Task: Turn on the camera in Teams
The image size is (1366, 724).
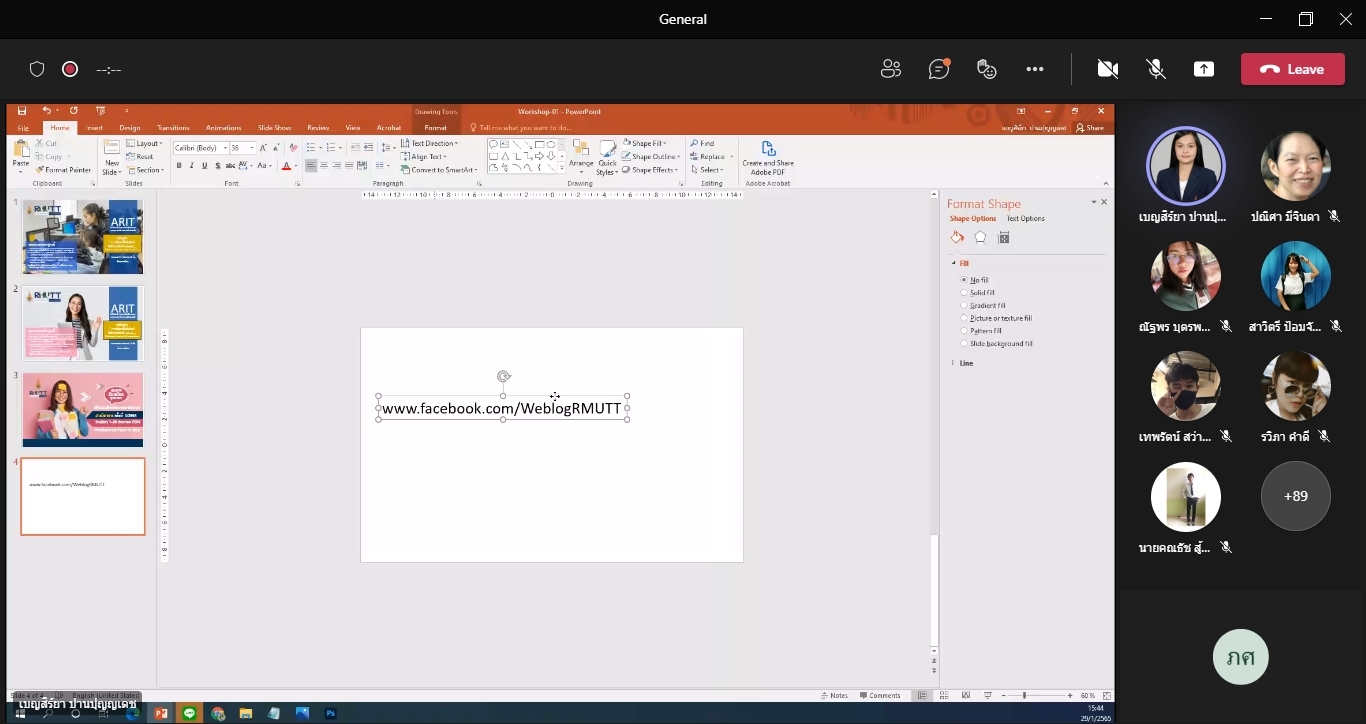Action: [1107, 69]
